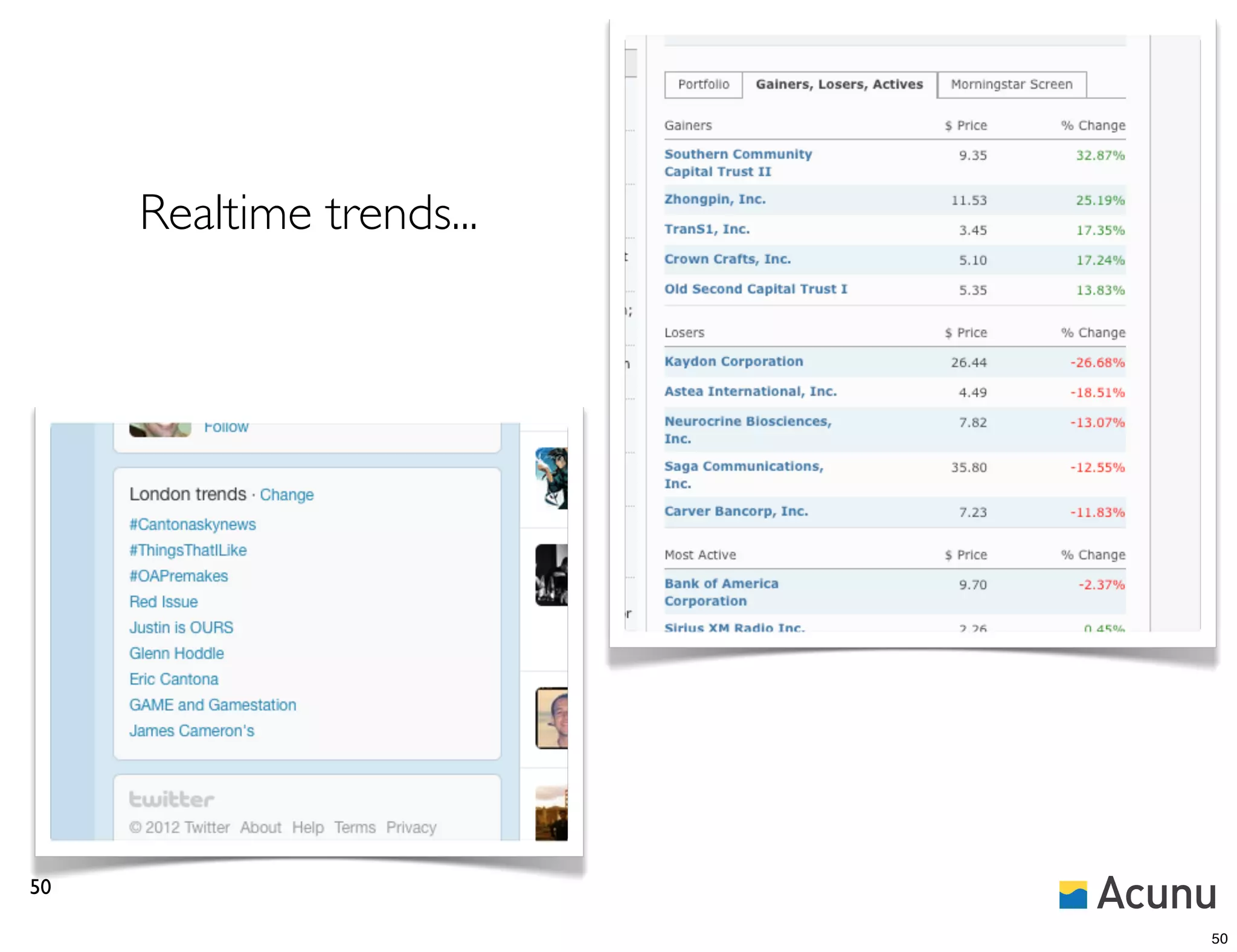Click the black-and-white avatar thumbnail
This screenshot has height=952, width=1237.
(x=551, y=575)
